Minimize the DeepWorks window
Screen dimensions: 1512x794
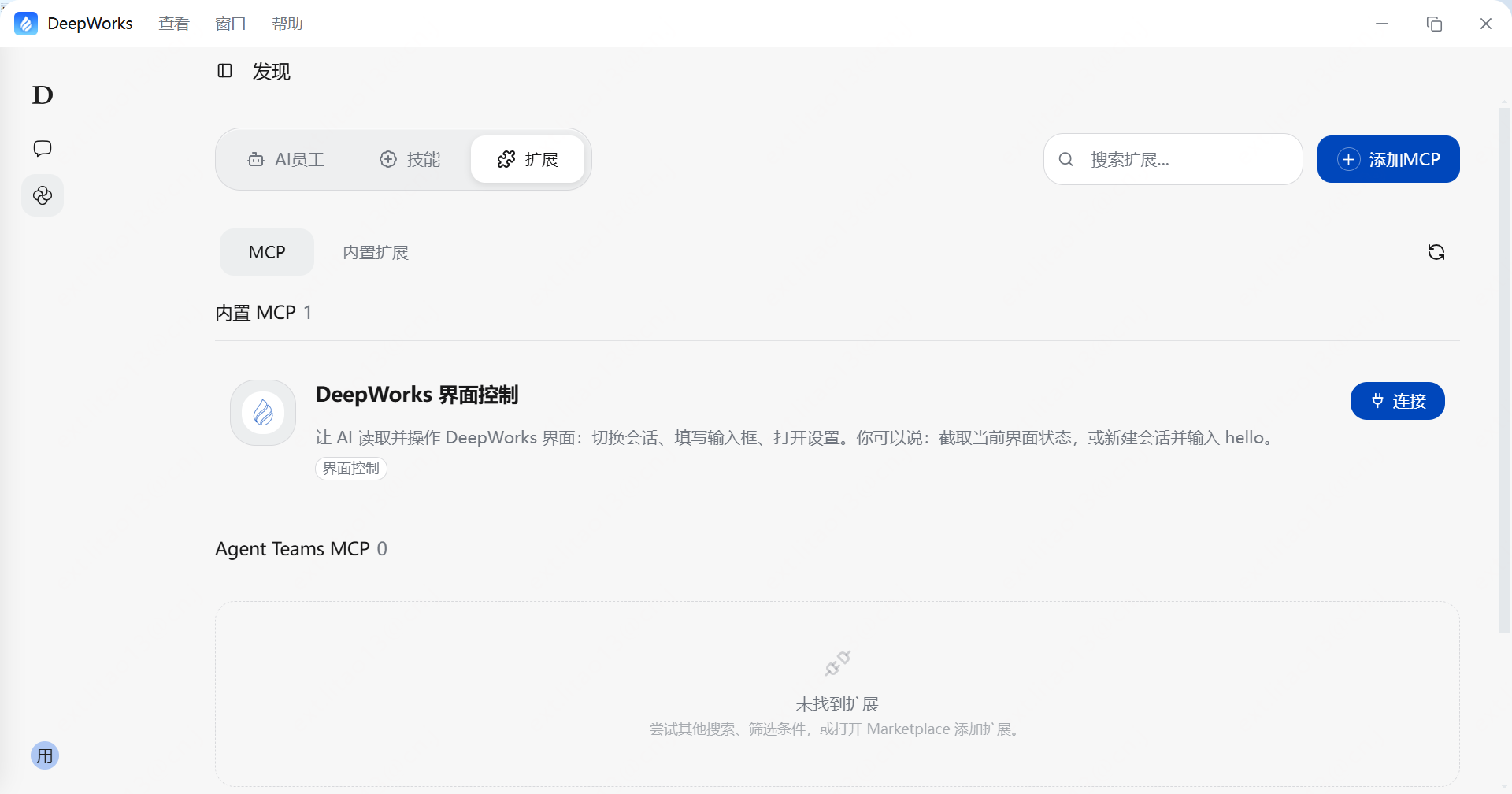click(x=1382, y=24)
